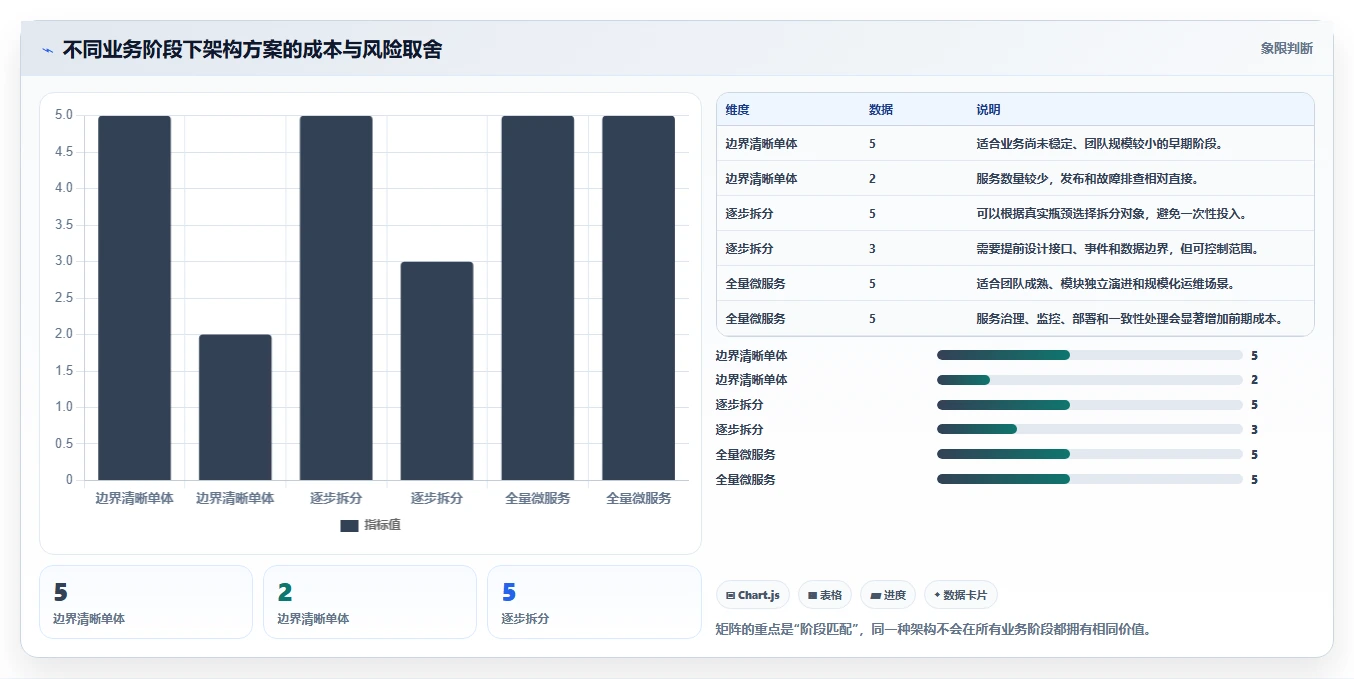Toggle the 指标值 legend swatch
The width and height of the screenshot is (1354, 679).
[349, 525]
